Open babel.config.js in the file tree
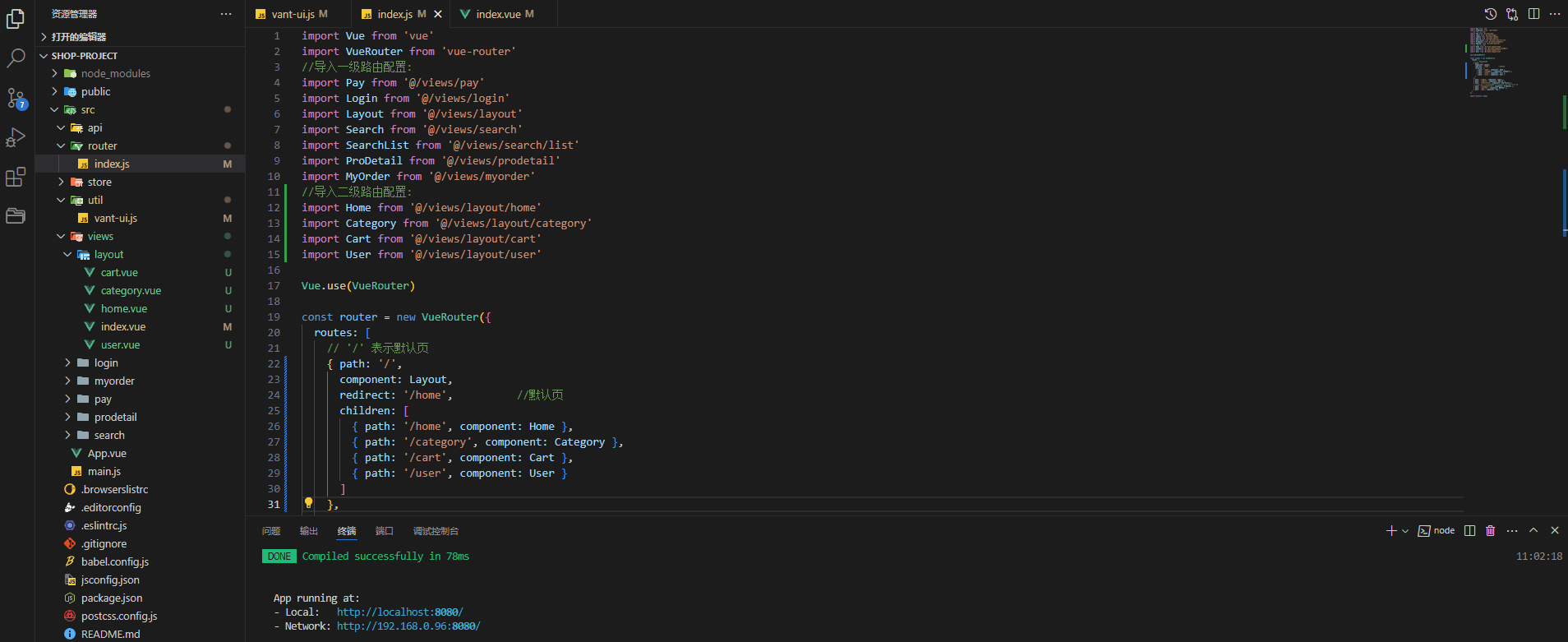 pos(141,562)
